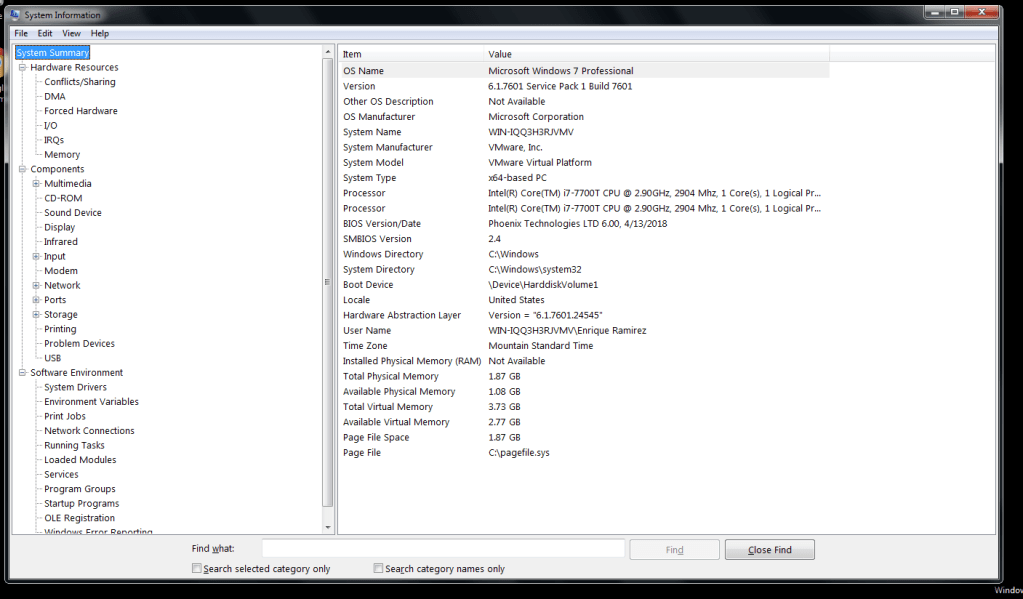Select the Hardware Abstraction Layer row
The image size is (1023, 599).
coord(585,315)
